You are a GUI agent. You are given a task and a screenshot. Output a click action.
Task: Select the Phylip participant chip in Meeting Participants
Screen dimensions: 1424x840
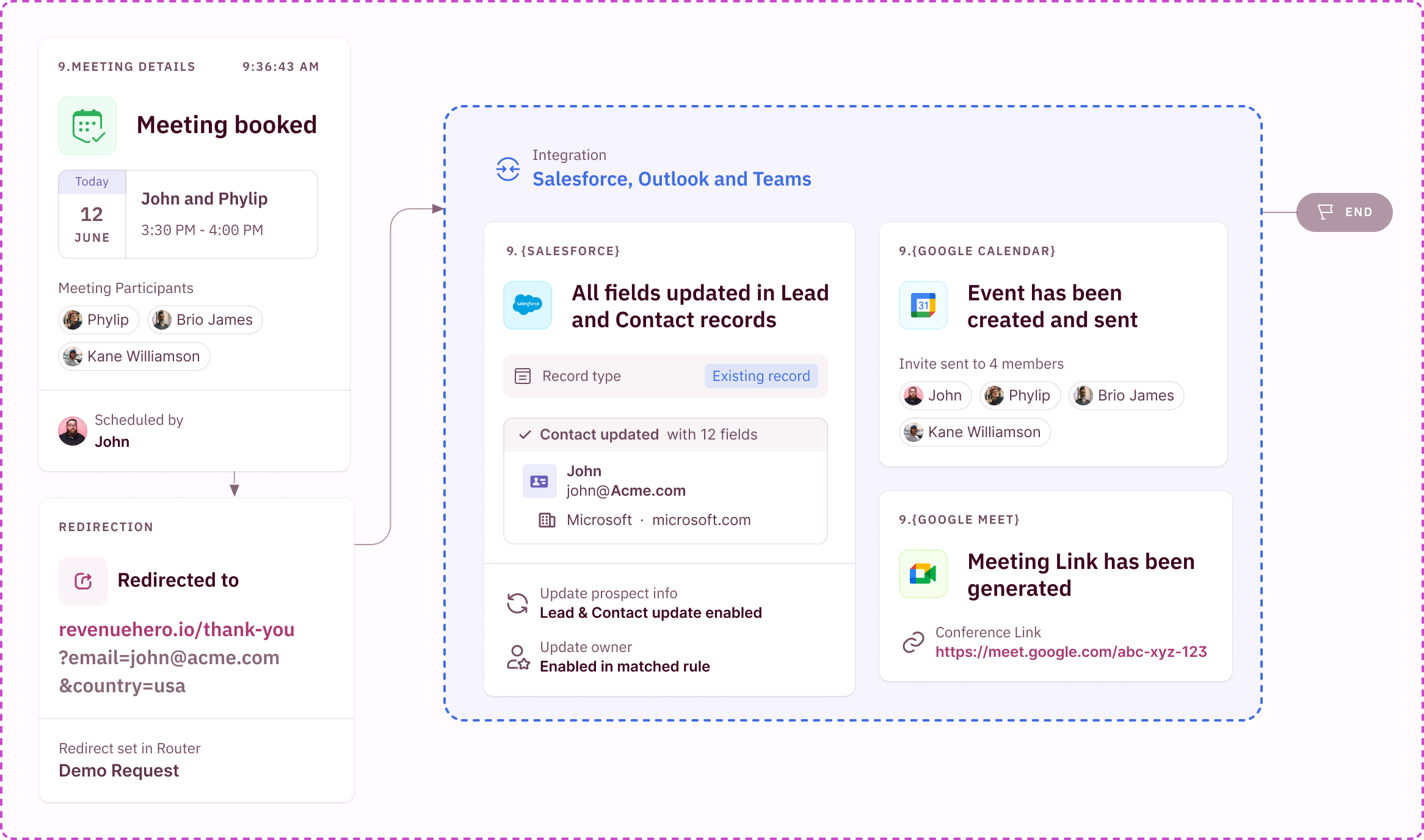coord(99,320)
